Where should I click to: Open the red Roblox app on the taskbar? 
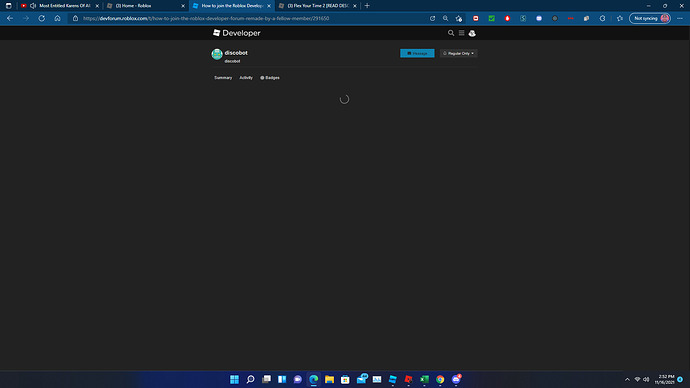pos(409,379)
